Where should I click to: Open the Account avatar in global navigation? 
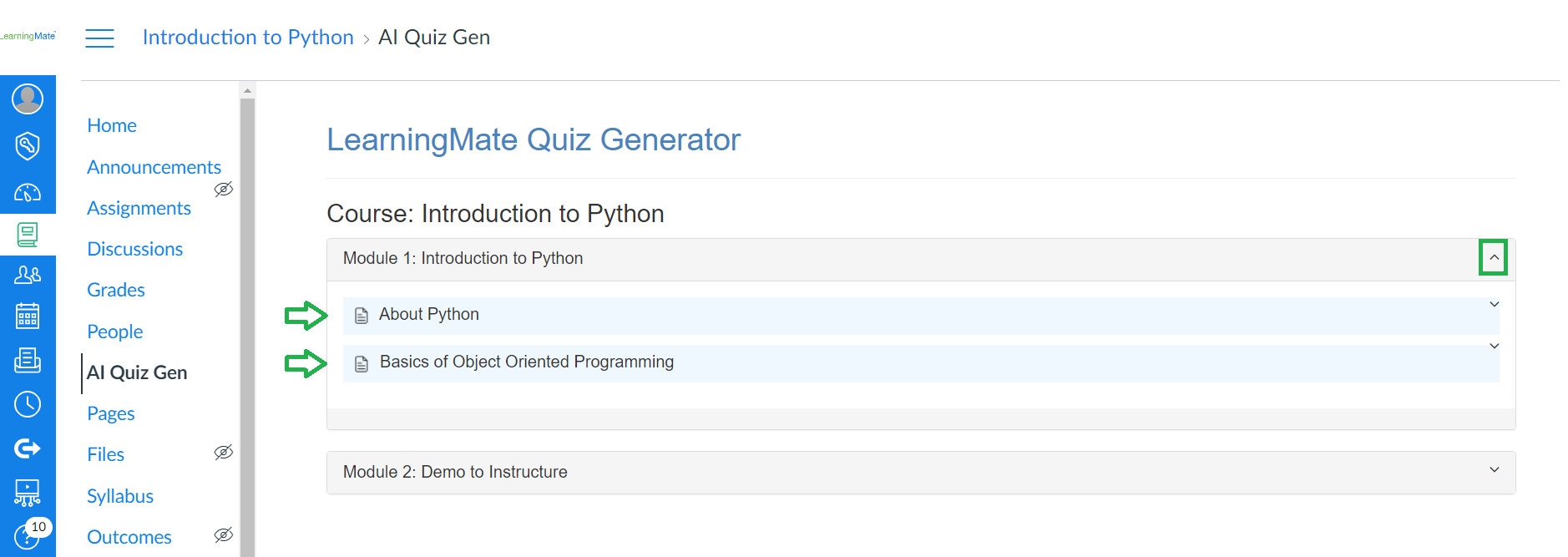coord(28,99)
